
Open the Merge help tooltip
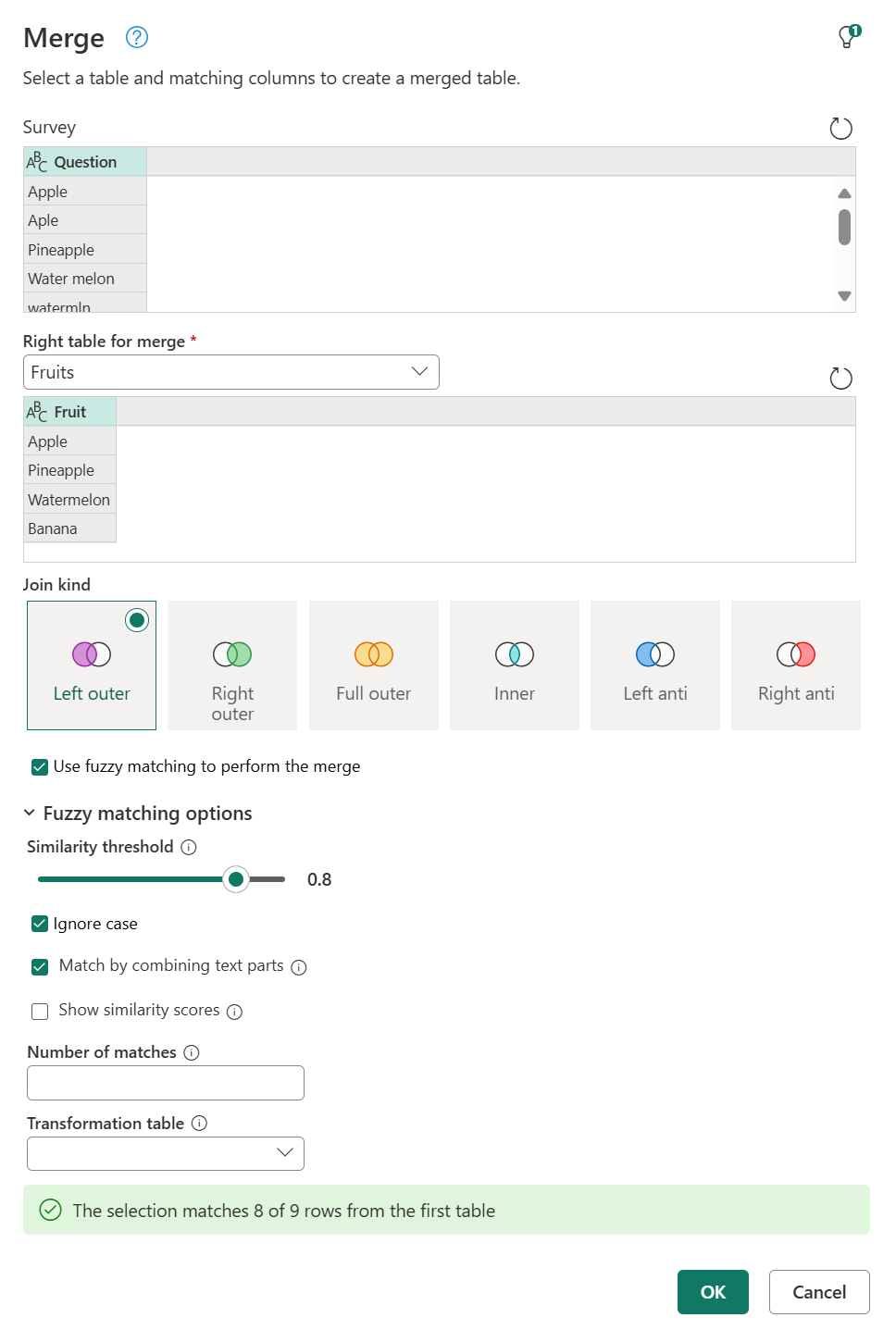[x=135, y=38]
